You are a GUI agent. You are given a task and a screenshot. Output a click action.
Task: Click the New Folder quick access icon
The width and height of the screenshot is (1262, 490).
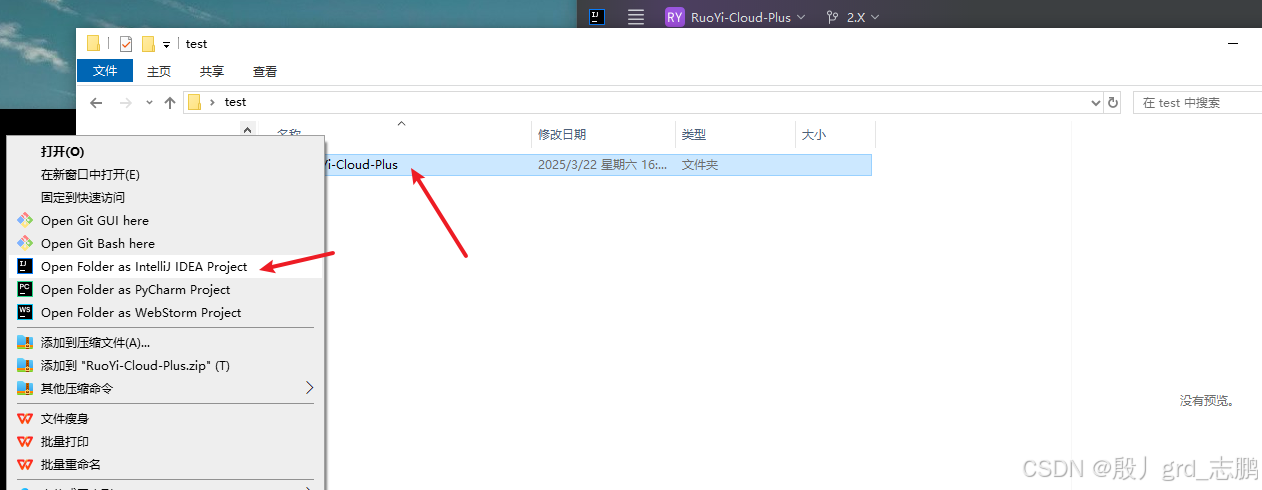pyautogui.click(x=148, y=43)
